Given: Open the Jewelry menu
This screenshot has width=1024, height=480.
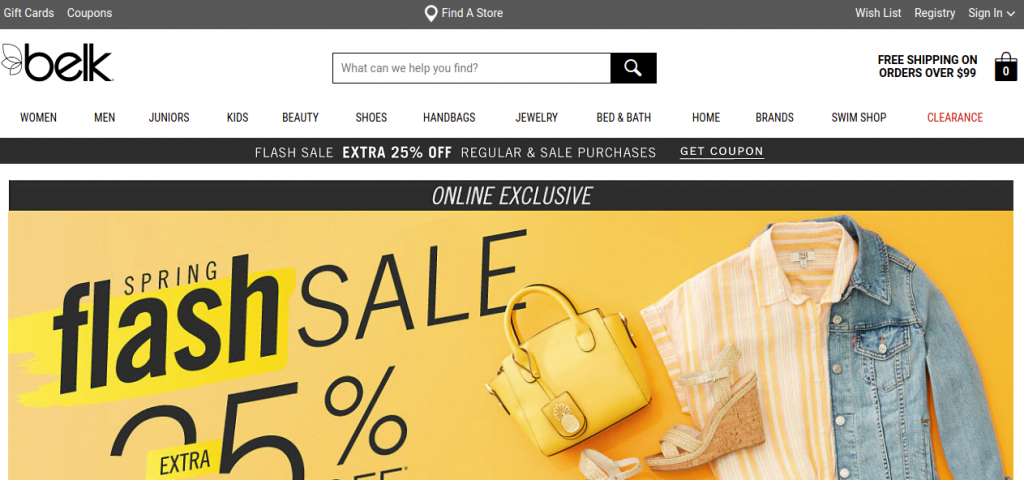Looking at the screenshot, I should [x=537, y=118].
